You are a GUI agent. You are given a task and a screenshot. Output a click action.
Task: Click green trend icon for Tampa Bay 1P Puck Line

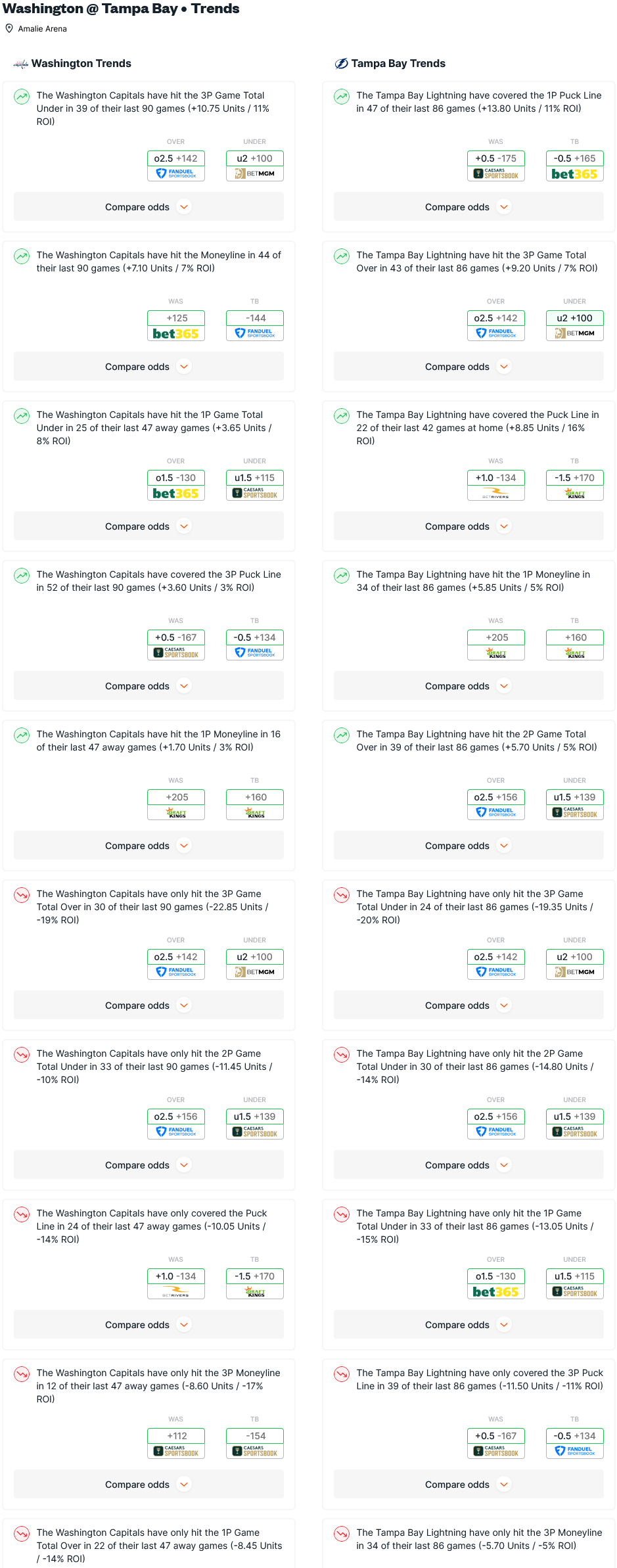coord(342,97)
